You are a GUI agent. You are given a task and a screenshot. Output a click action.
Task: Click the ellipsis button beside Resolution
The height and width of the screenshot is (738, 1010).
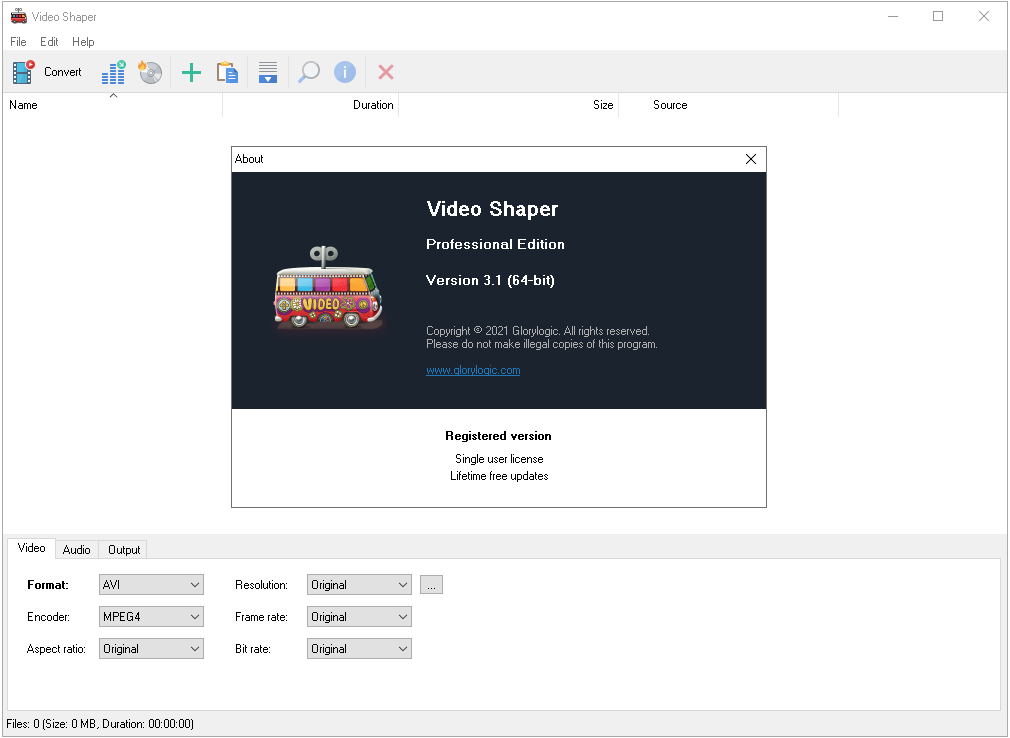(432, 585)
